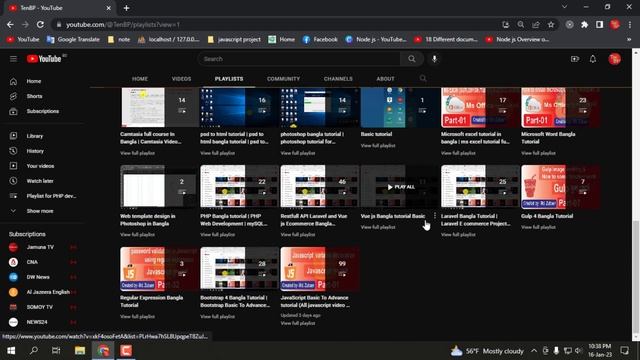The width and height of the screenshot is (640, 360).
Task: Open the YouTube hamburger guide menu
Action: pyautogui.click(x=13, y=59)
